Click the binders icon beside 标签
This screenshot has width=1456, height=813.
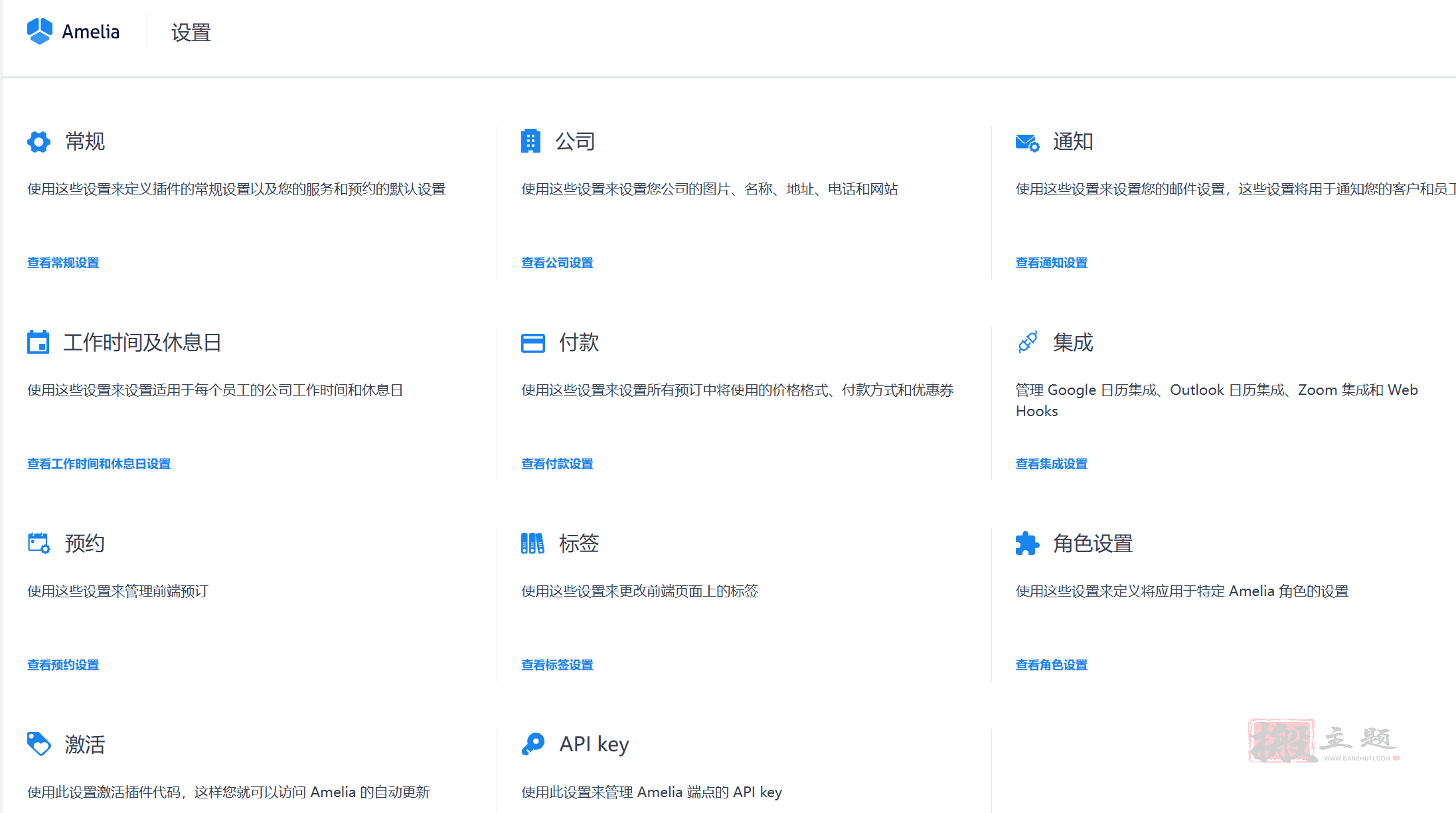[532, 543]
